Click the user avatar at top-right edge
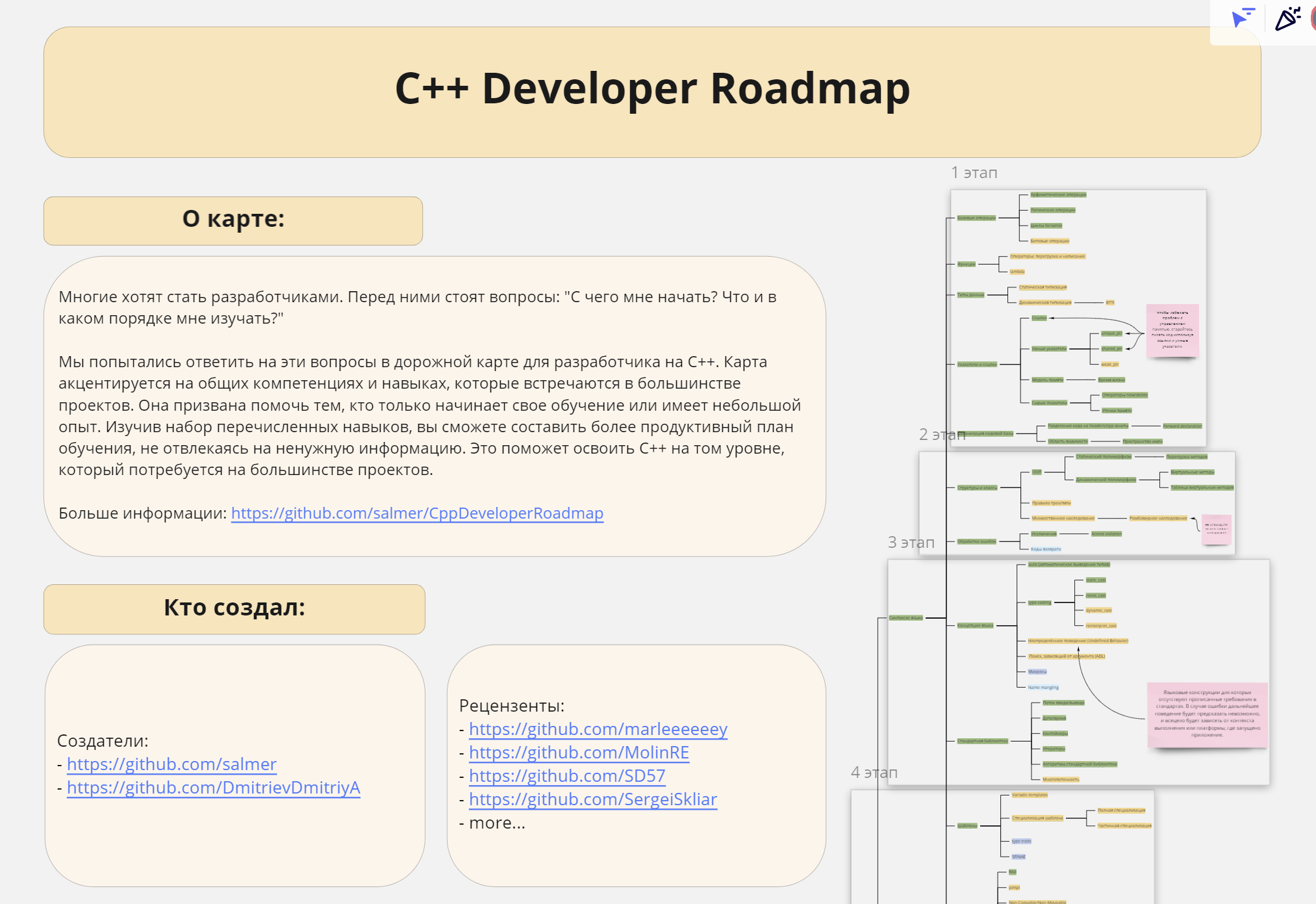 [x=1313, y=18]
